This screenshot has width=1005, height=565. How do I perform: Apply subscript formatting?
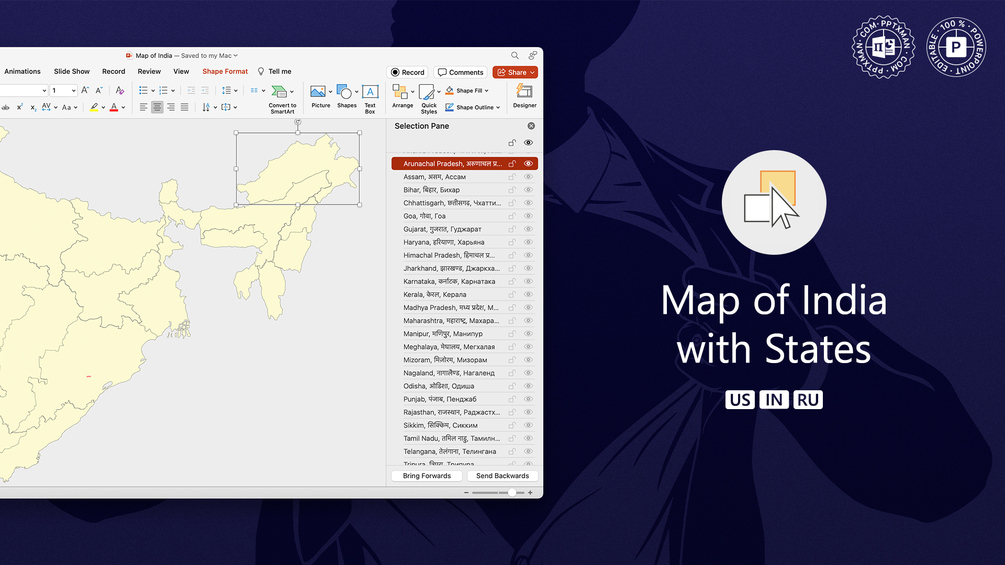click(x=33, y=108)
